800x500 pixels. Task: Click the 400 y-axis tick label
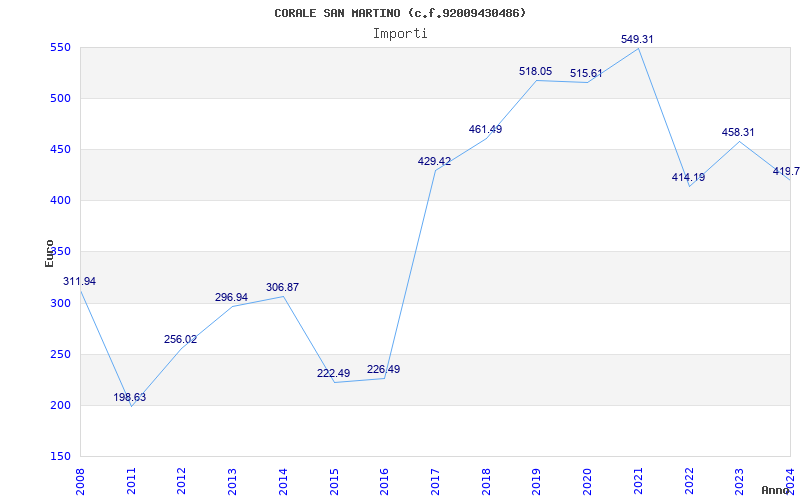[60, 201]
